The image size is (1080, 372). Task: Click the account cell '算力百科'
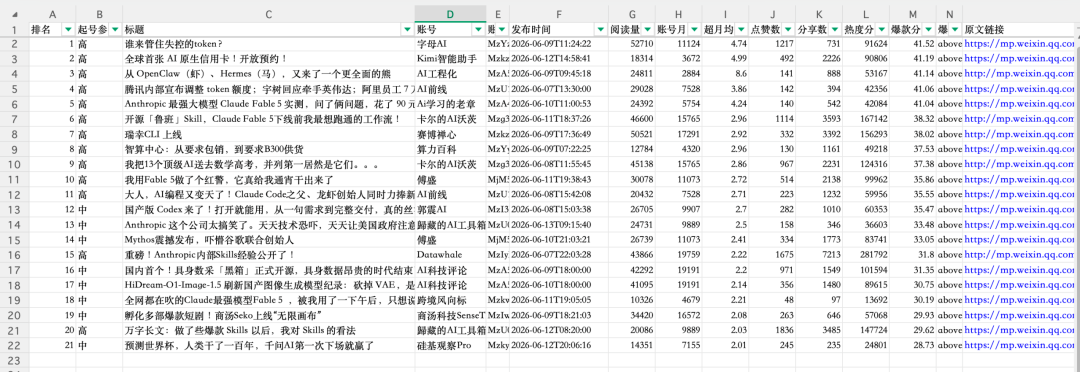(450, 149)
